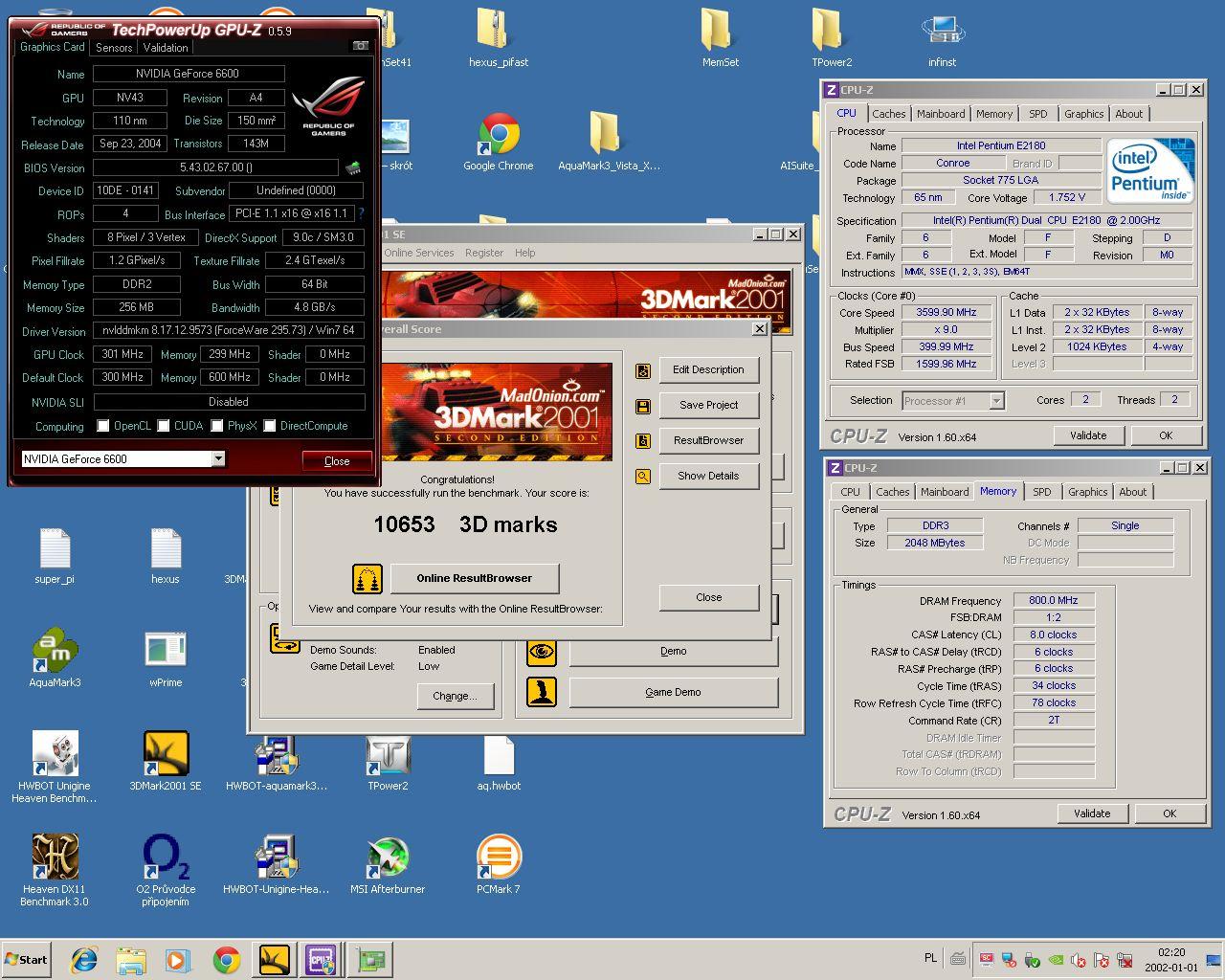This screenshot has height=980, width=1225.
Task: Open the Processor #1 selection dropdown in CPU-Z
Action: (996, 401)
